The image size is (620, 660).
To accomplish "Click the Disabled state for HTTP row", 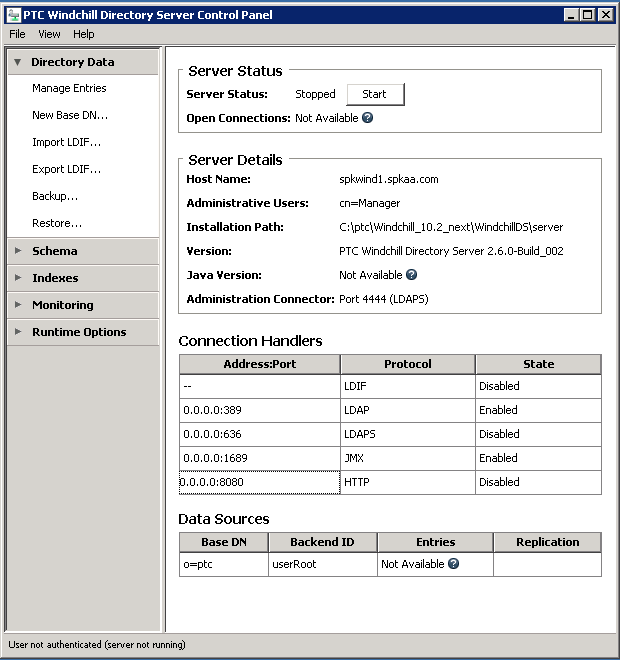I will pyautogui.click(x=538, y=482).
